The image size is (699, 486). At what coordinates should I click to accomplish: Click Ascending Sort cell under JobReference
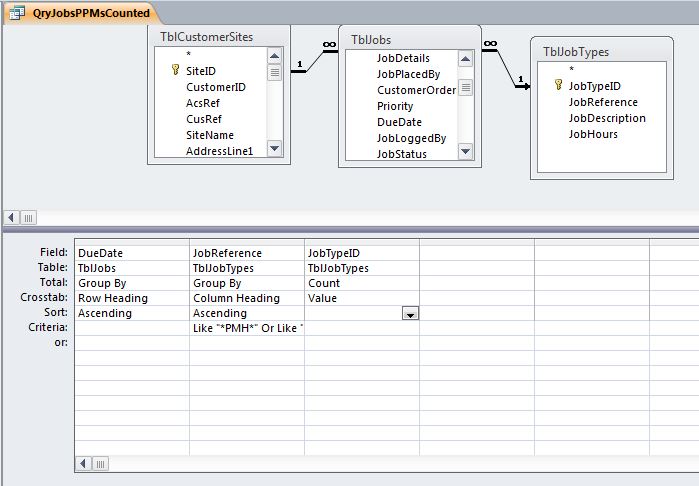[247, 313]
